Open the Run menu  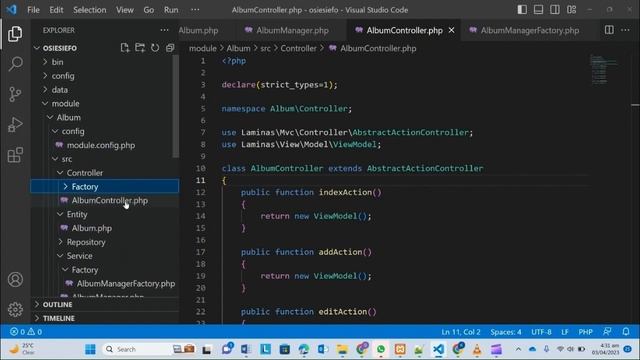[x=171, y=10]
